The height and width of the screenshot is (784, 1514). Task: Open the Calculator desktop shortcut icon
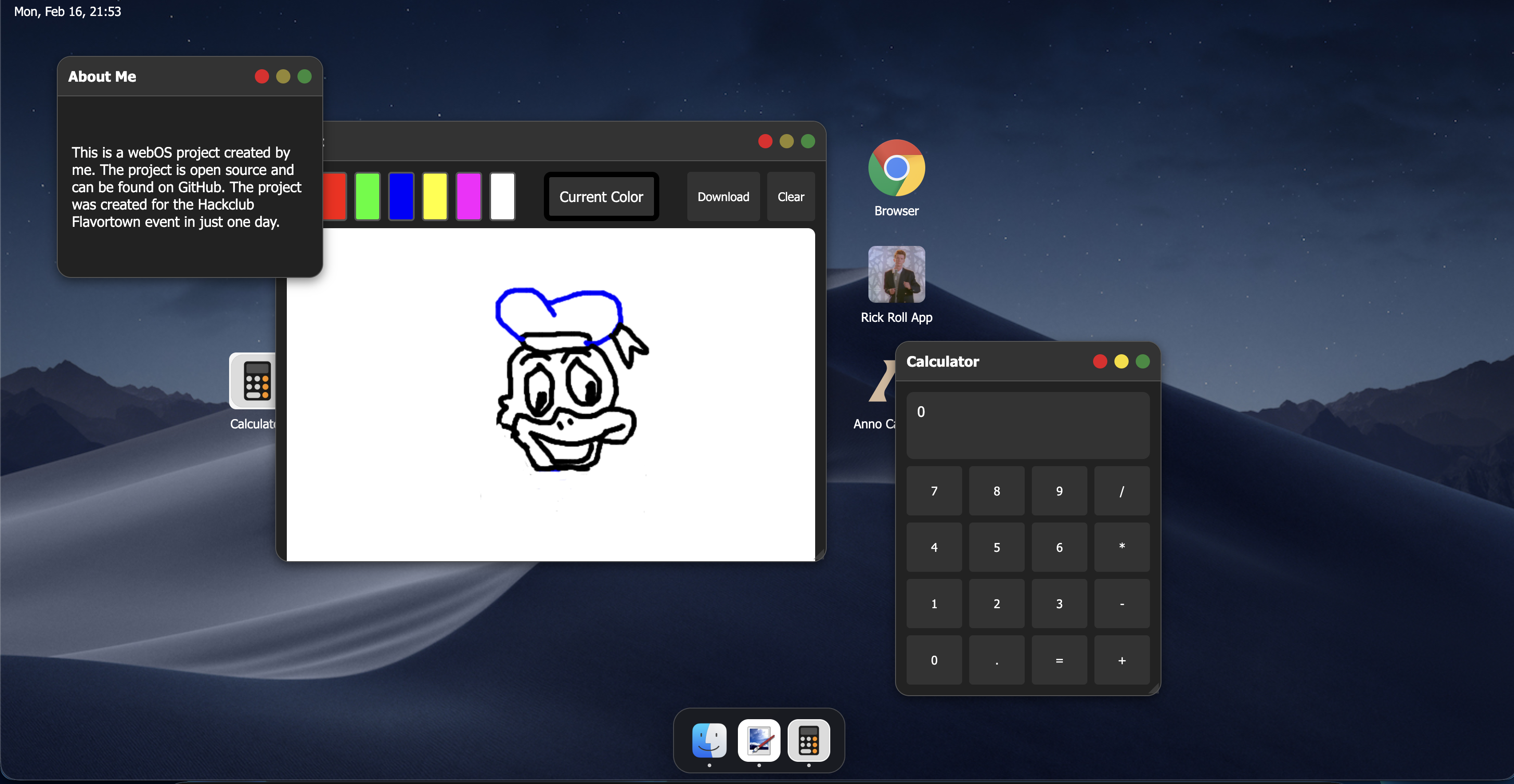(253, 381)
